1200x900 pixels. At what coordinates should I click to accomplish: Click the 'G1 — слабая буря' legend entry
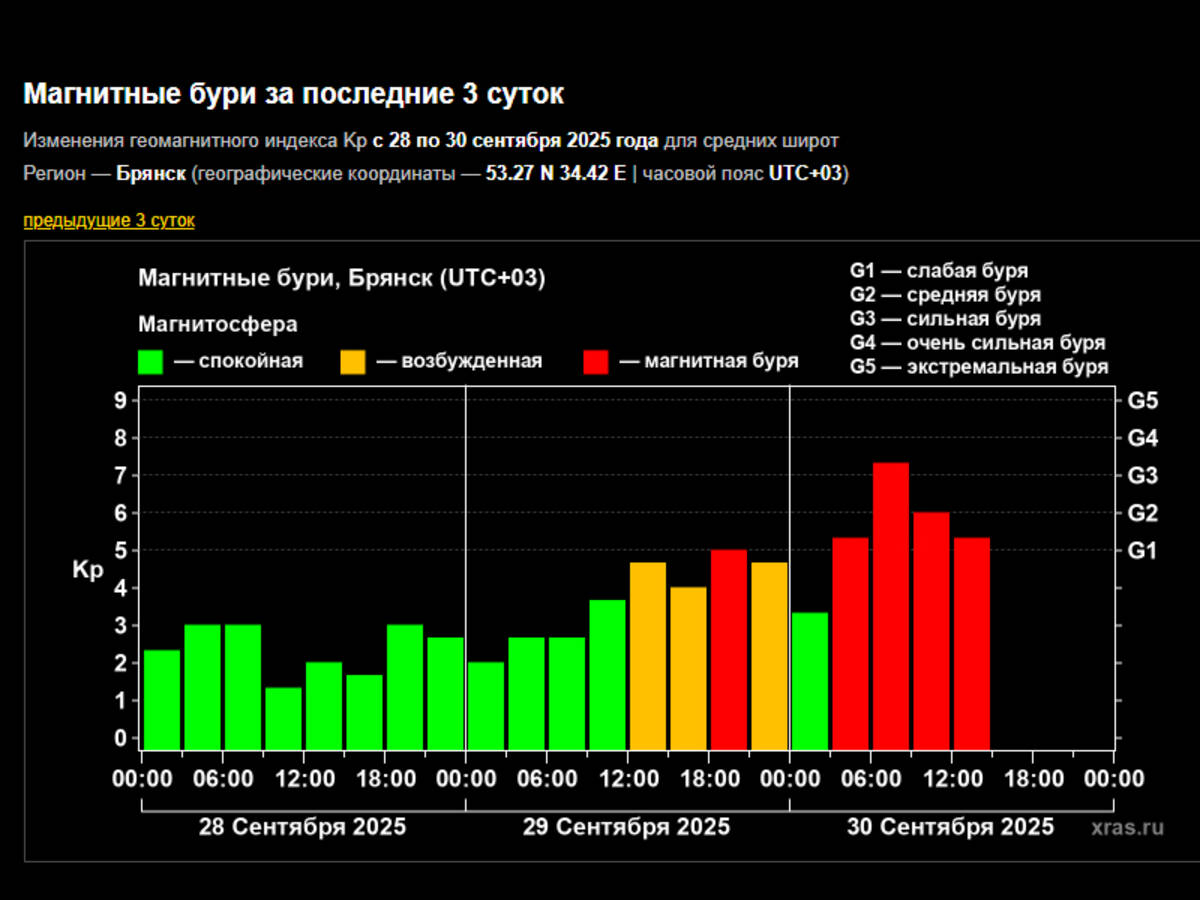pyautogui.click(x=938, y=271)
